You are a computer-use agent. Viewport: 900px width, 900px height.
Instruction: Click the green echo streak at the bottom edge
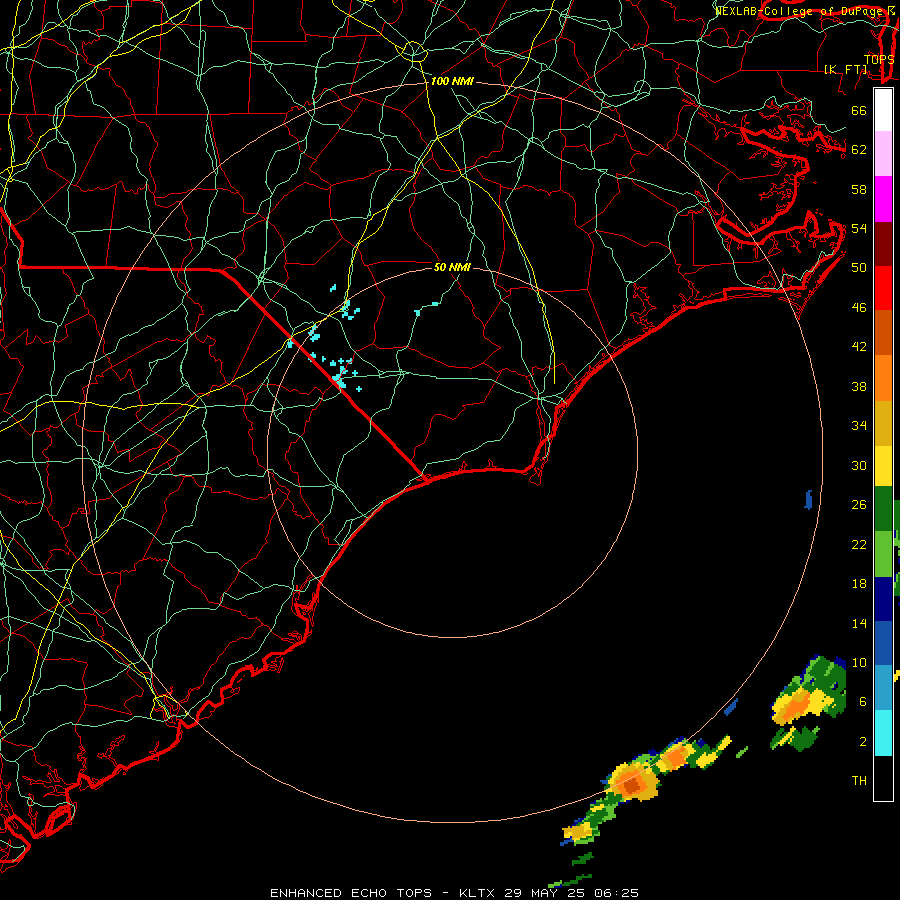571,881
